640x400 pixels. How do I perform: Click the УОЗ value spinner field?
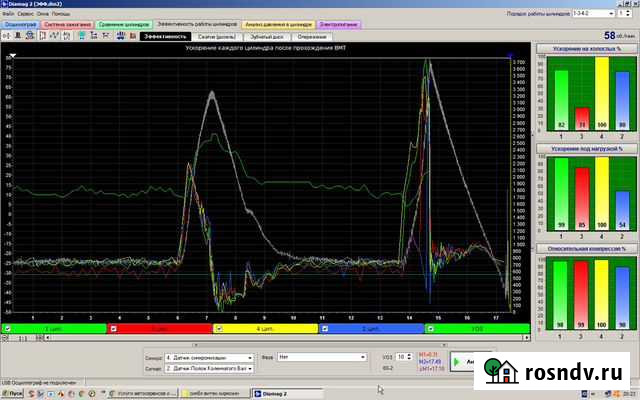pos(401,356)
